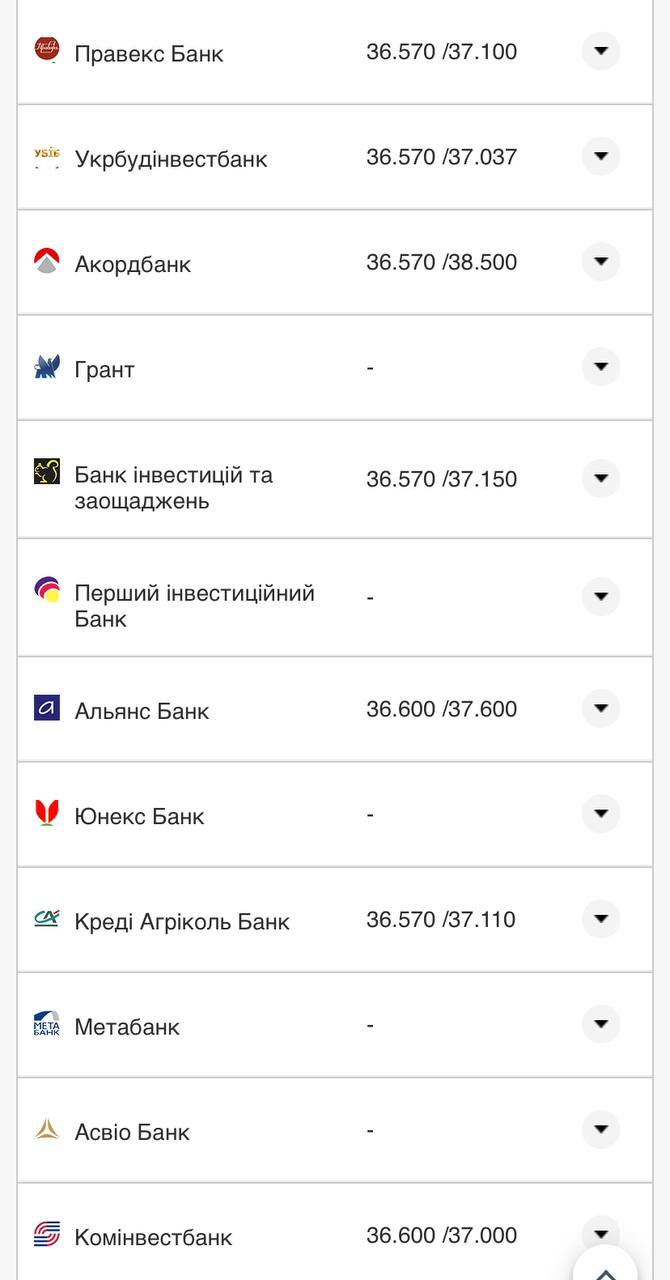
Task: Click the Грант bank logo icon
Action: coord(47,367)
